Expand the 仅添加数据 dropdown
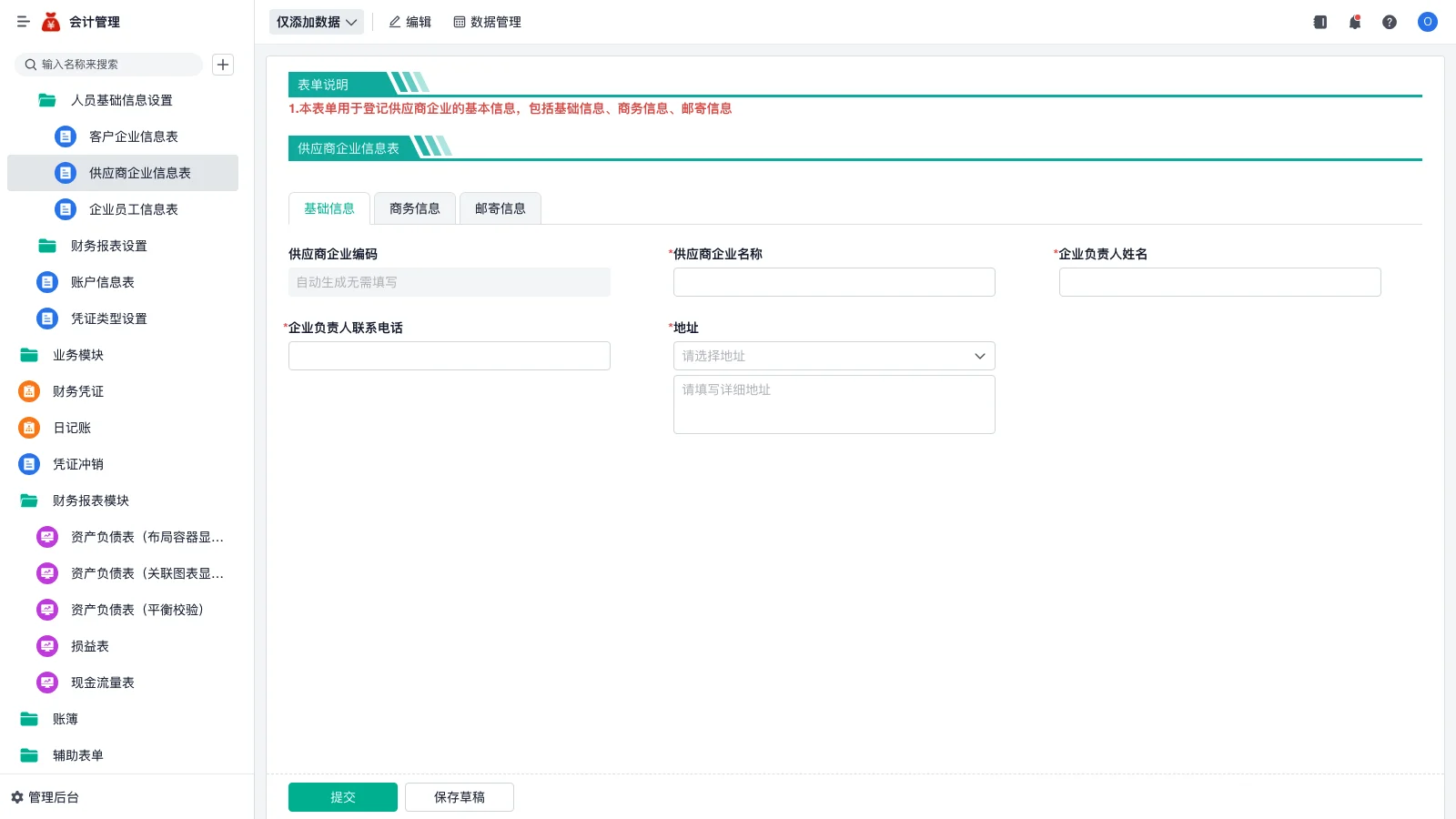The width and height of the screenshot is (1456, 819). pos(316,22)
